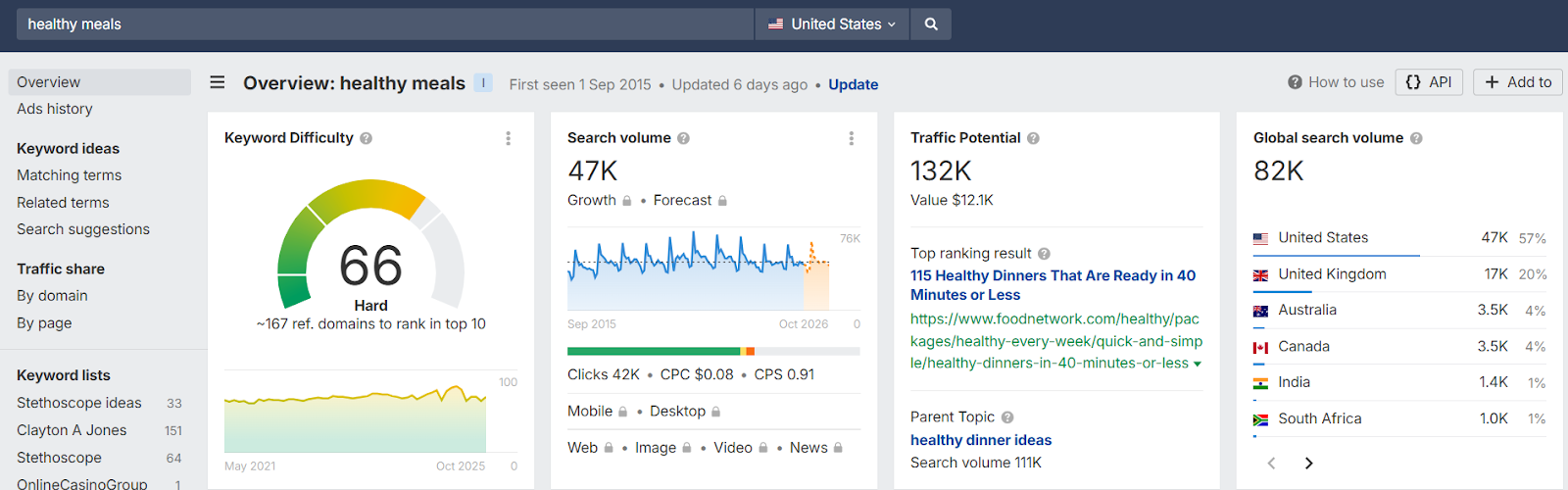
Task: Open Keyword Difficulty card options menu
Action: coord(508,138)
